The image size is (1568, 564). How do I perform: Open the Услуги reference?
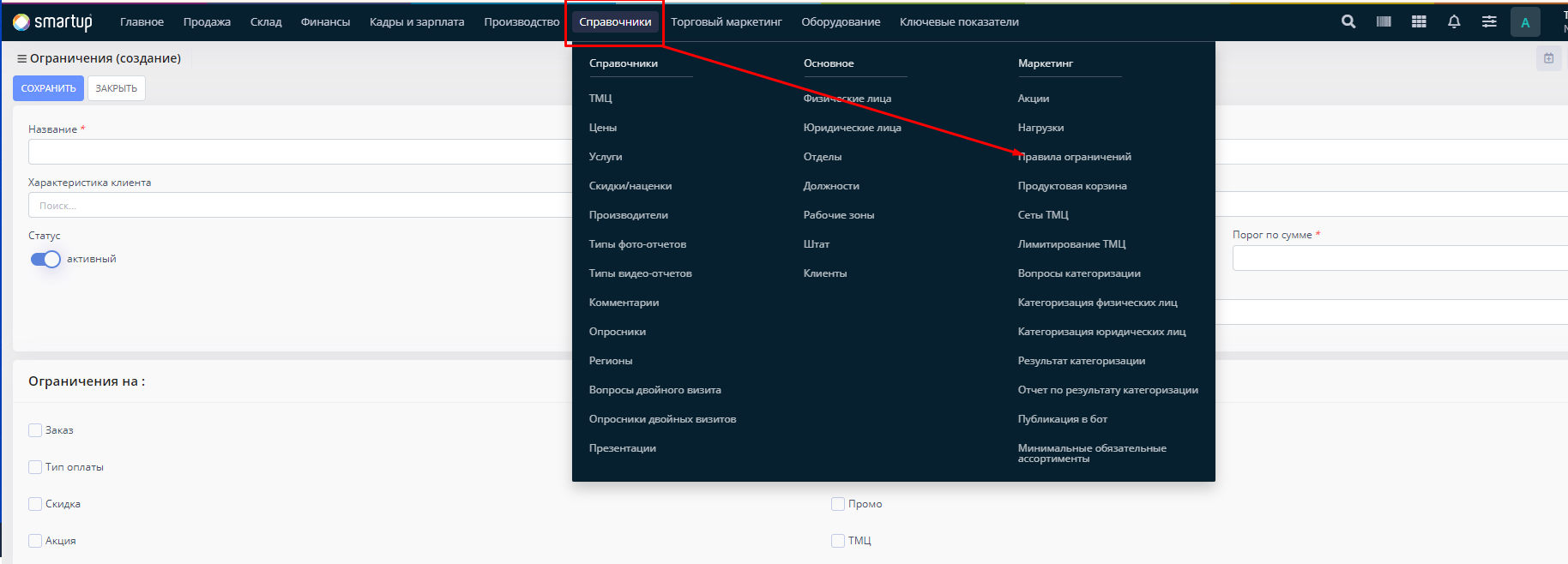tap(606, 157)
